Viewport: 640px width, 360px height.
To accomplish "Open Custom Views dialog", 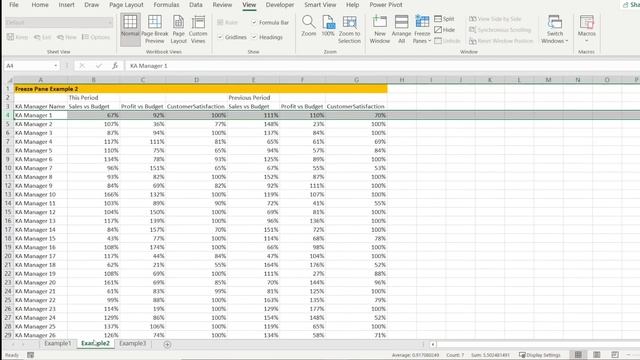I will point(198,29).
